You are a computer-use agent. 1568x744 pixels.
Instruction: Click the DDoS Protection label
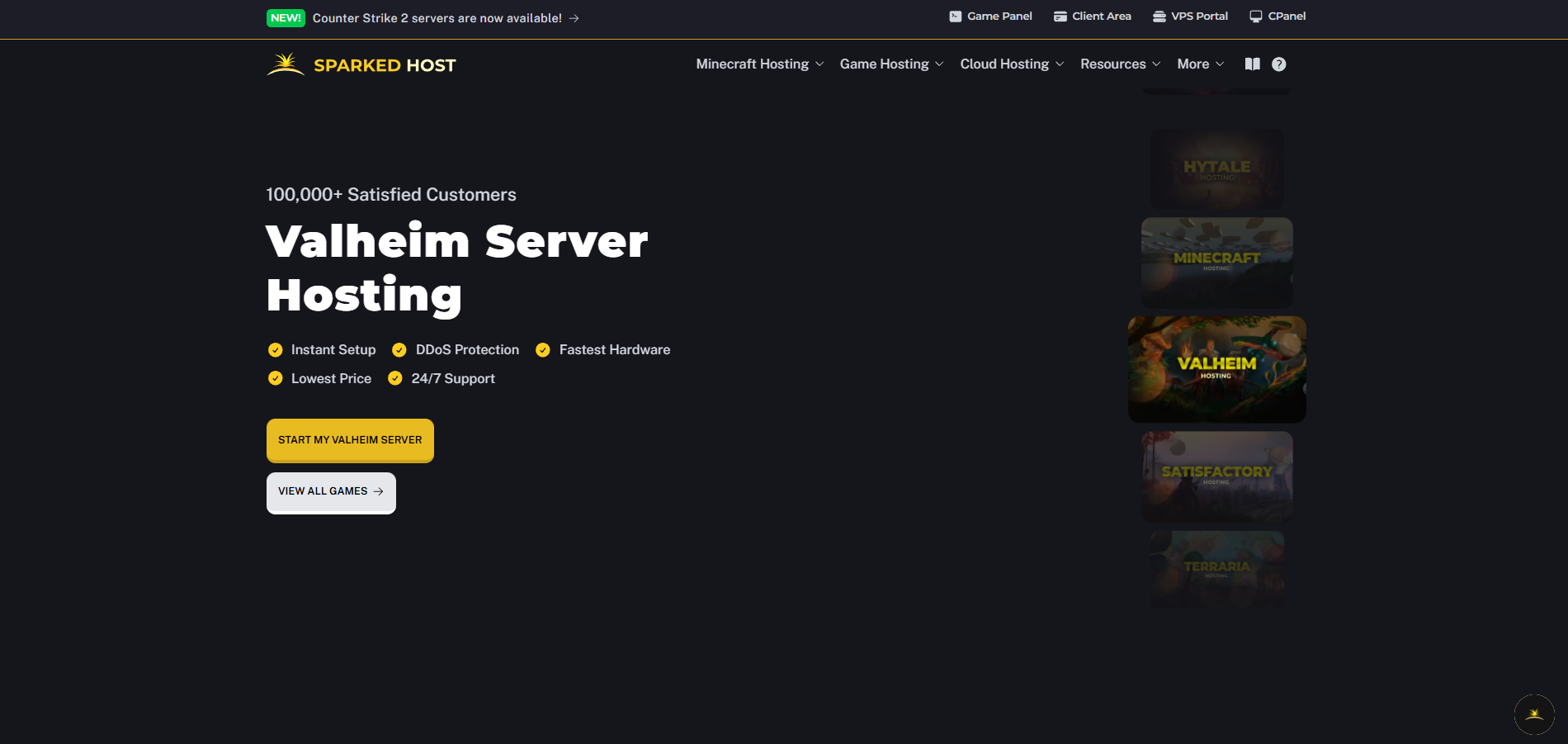(468, 350)
